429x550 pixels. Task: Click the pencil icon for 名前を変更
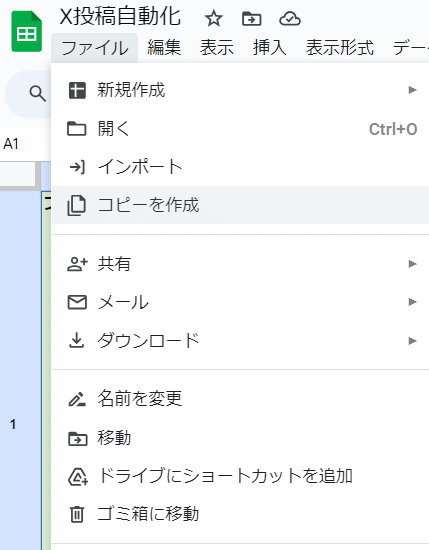tap(77, 399)
